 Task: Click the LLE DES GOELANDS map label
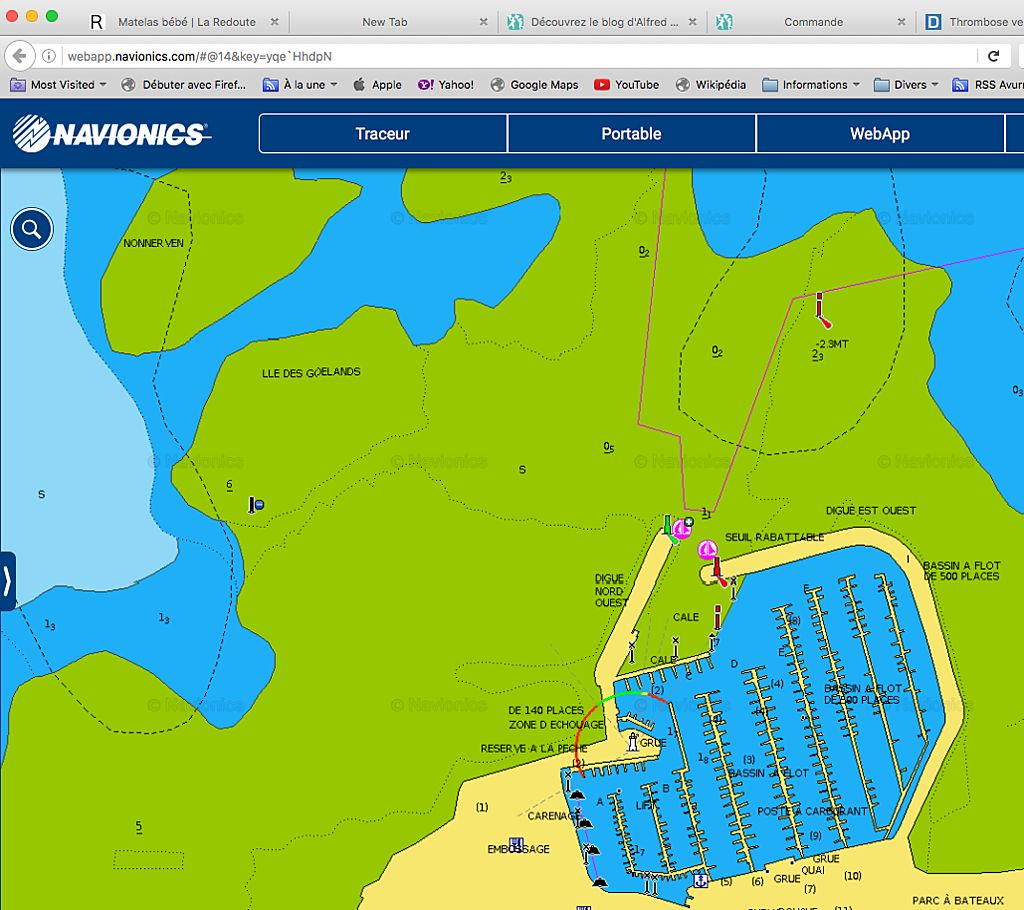click(311, 372)
